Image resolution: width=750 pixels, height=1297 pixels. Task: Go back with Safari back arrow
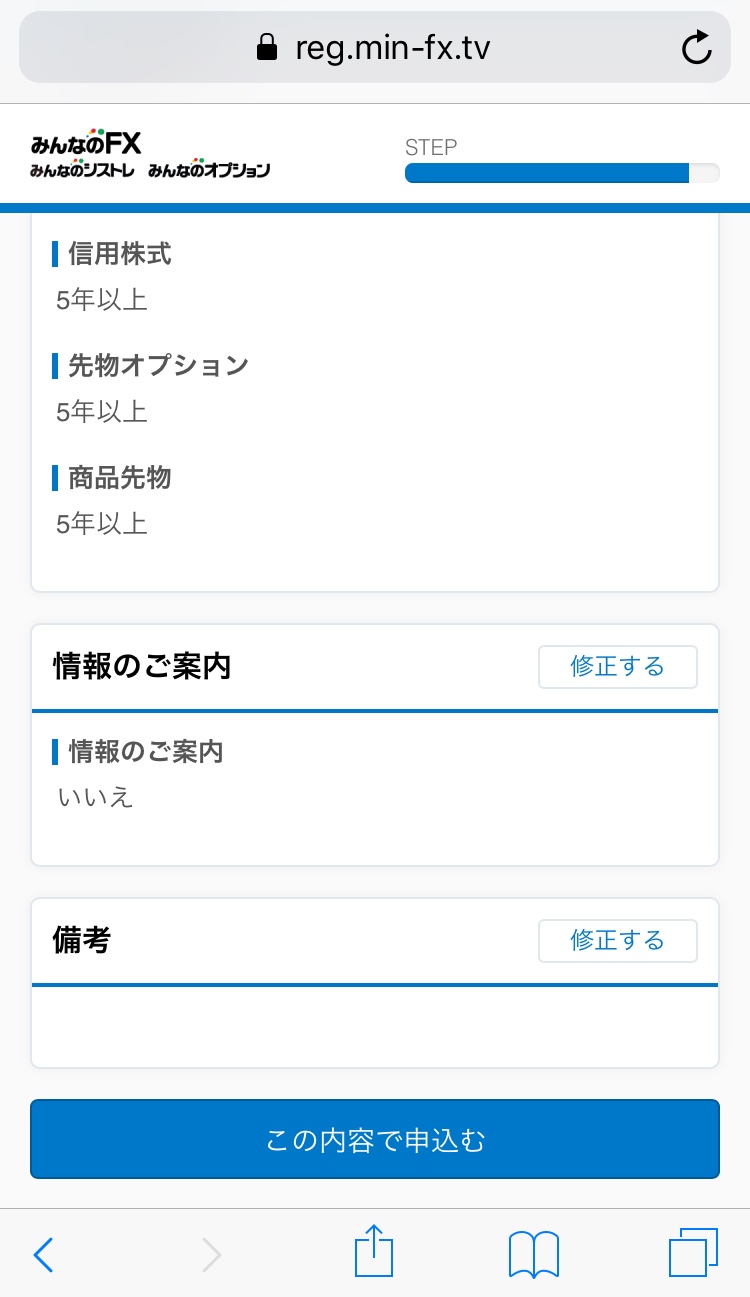click(x=43, y=1254)
